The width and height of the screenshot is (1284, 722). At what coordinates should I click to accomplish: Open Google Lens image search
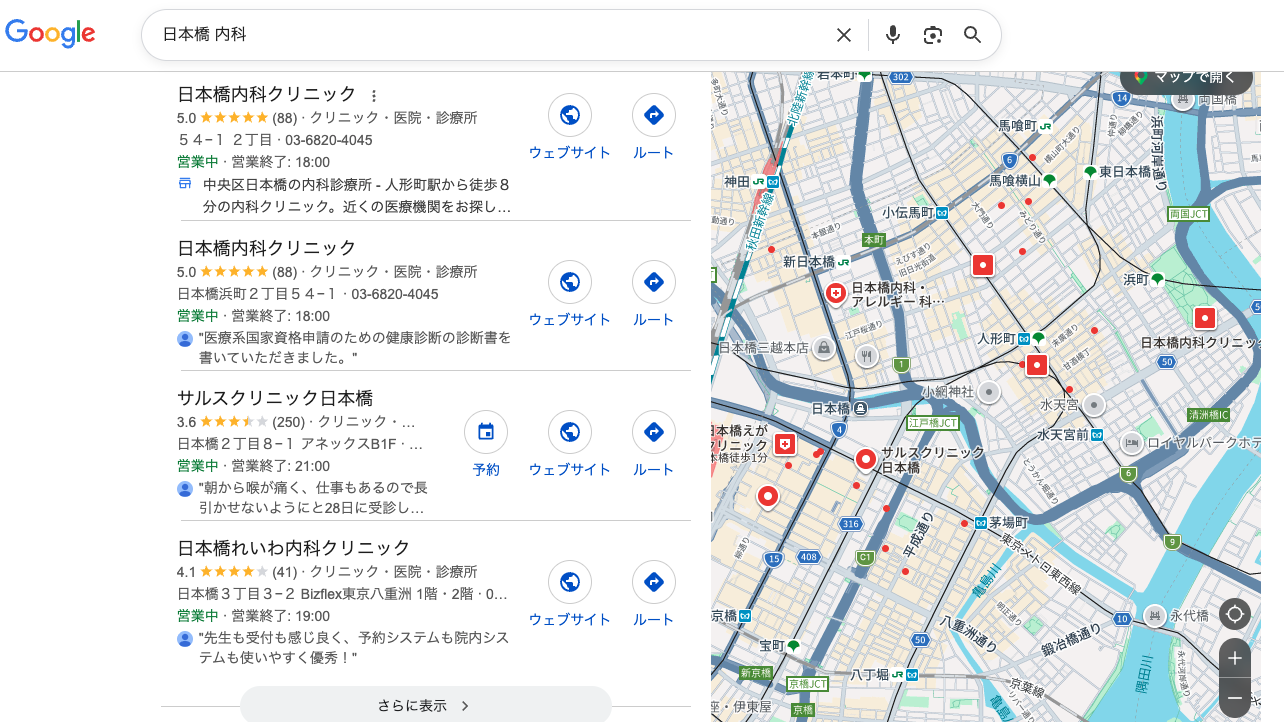pyautogui.click(x=933, y=35)
